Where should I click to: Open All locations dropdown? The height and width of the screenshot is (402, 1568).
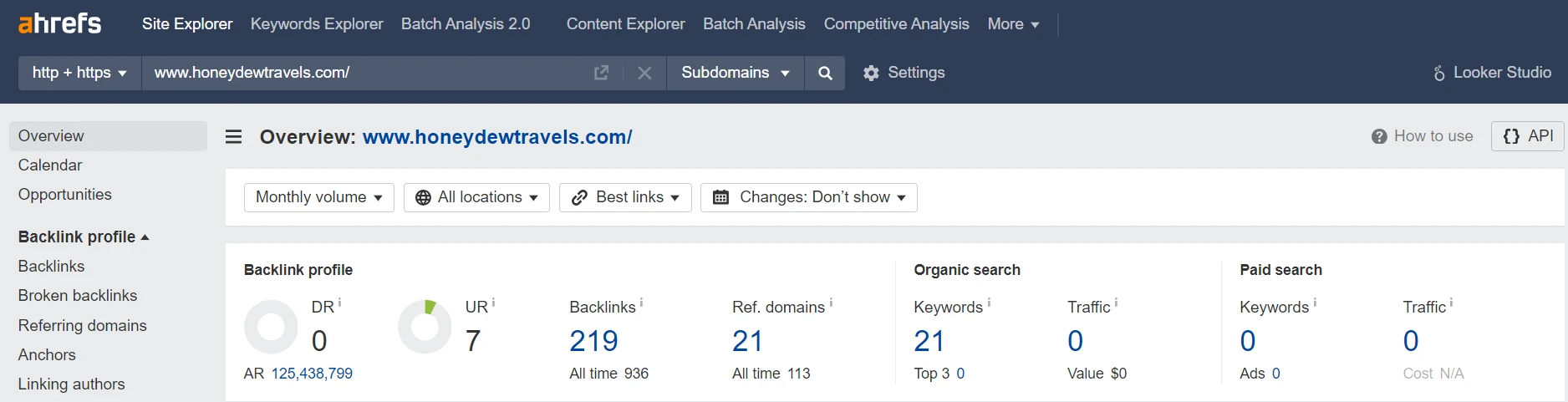[x=476, y=197]
